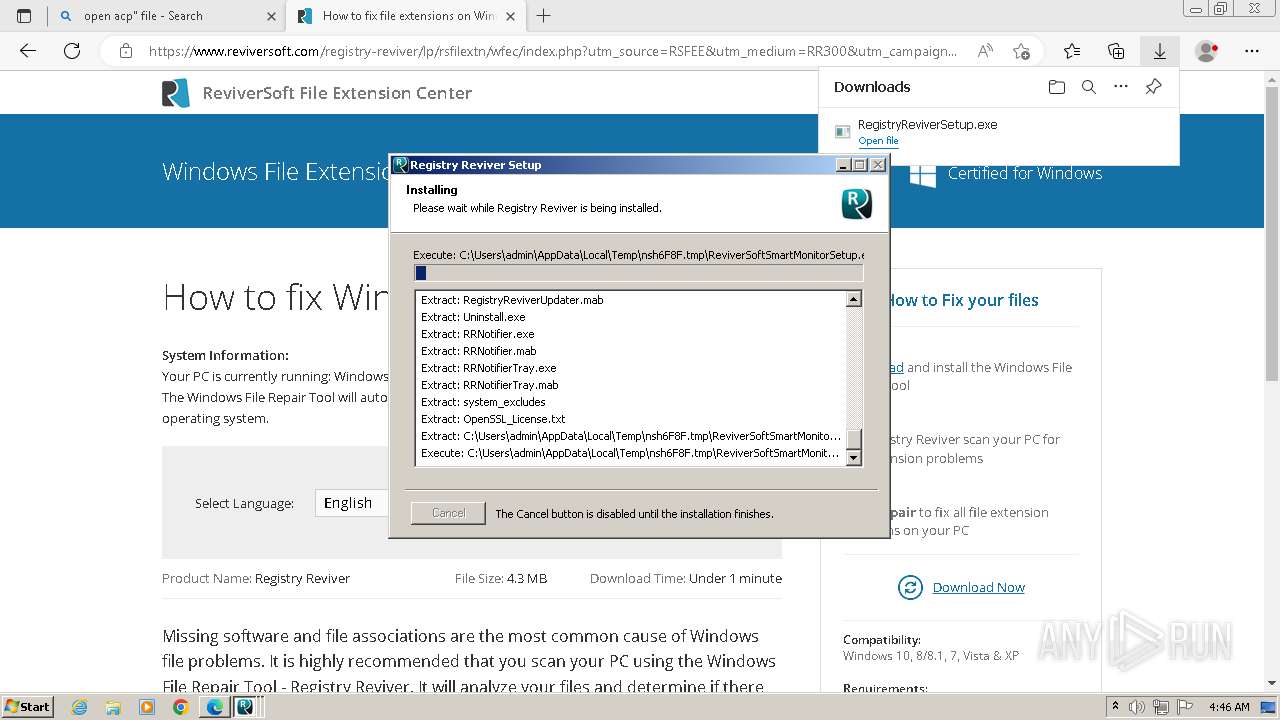Image resolution: width=1280 pixels, height=720 pixels.
Task: Open Internet Explorer from the taskbar
Action: (x=80, y=707)
